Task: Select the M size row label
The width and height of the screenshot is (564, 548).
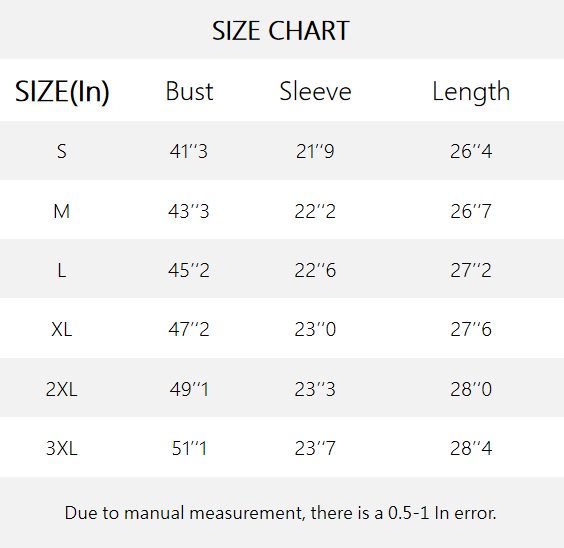Action: pyautogui.click(x=62, y=211)
